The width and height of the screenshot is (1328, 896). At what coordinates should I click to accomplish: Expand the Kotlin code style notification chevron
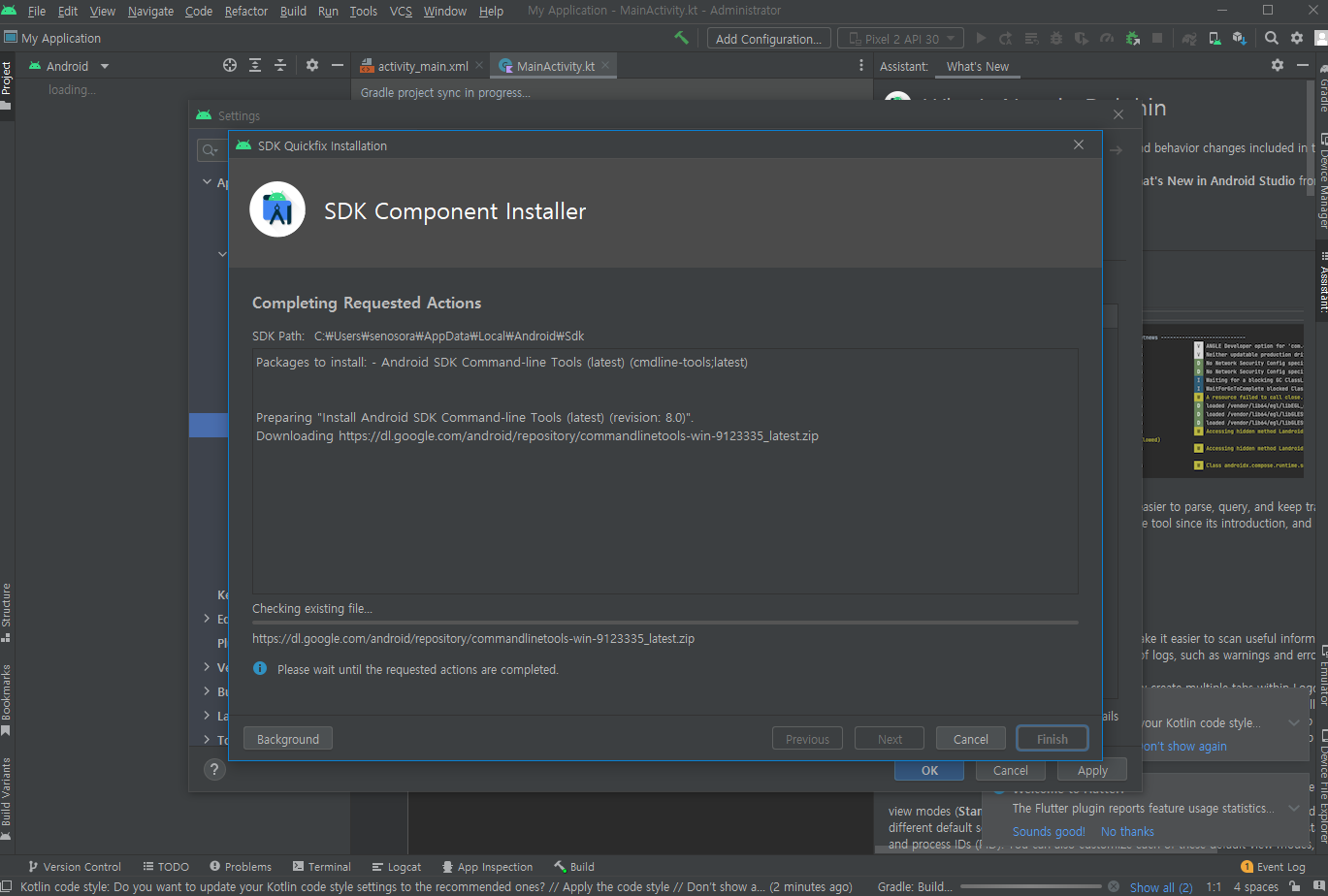click(x=1294, y=722)
